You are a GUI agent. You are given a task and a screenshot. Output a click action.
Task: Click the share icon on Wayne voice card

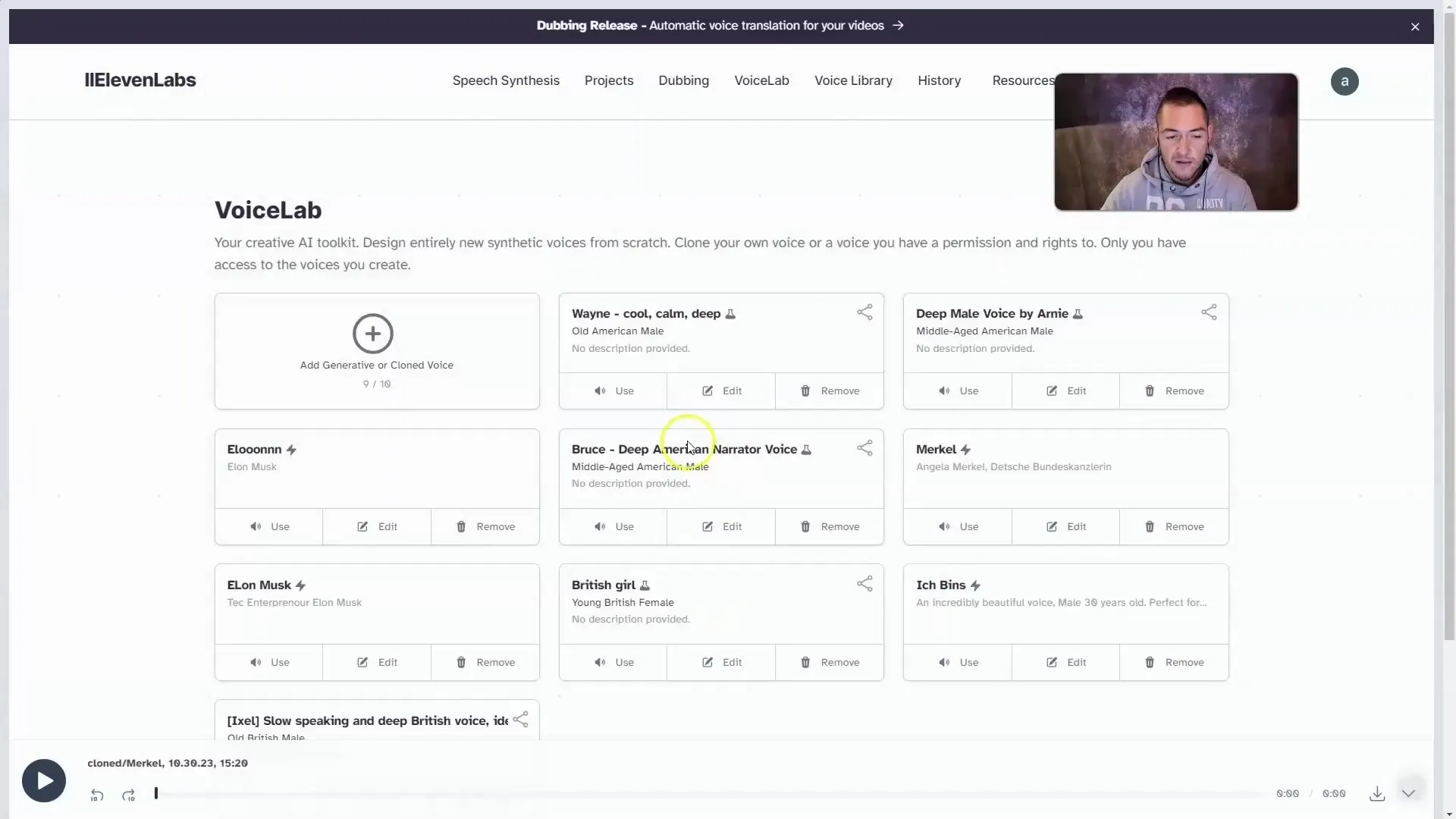864,312
